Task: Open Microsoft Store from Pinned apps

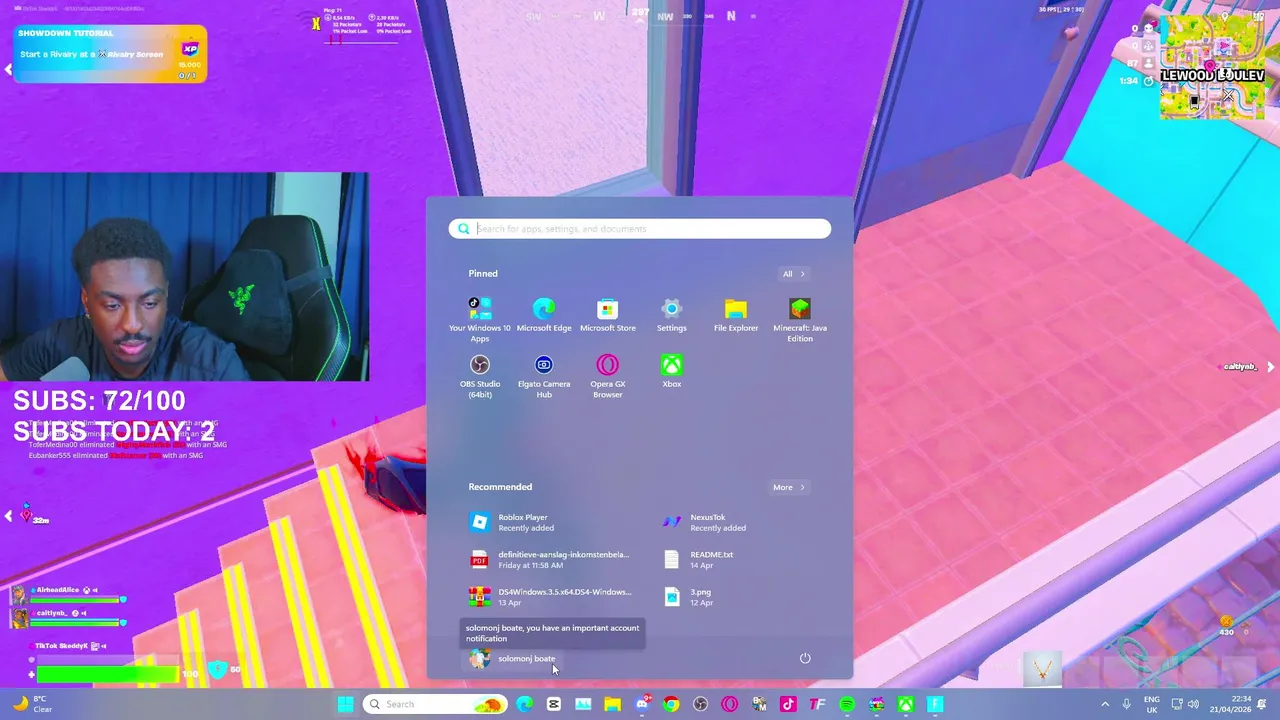Action: click(x=607, y=315)
